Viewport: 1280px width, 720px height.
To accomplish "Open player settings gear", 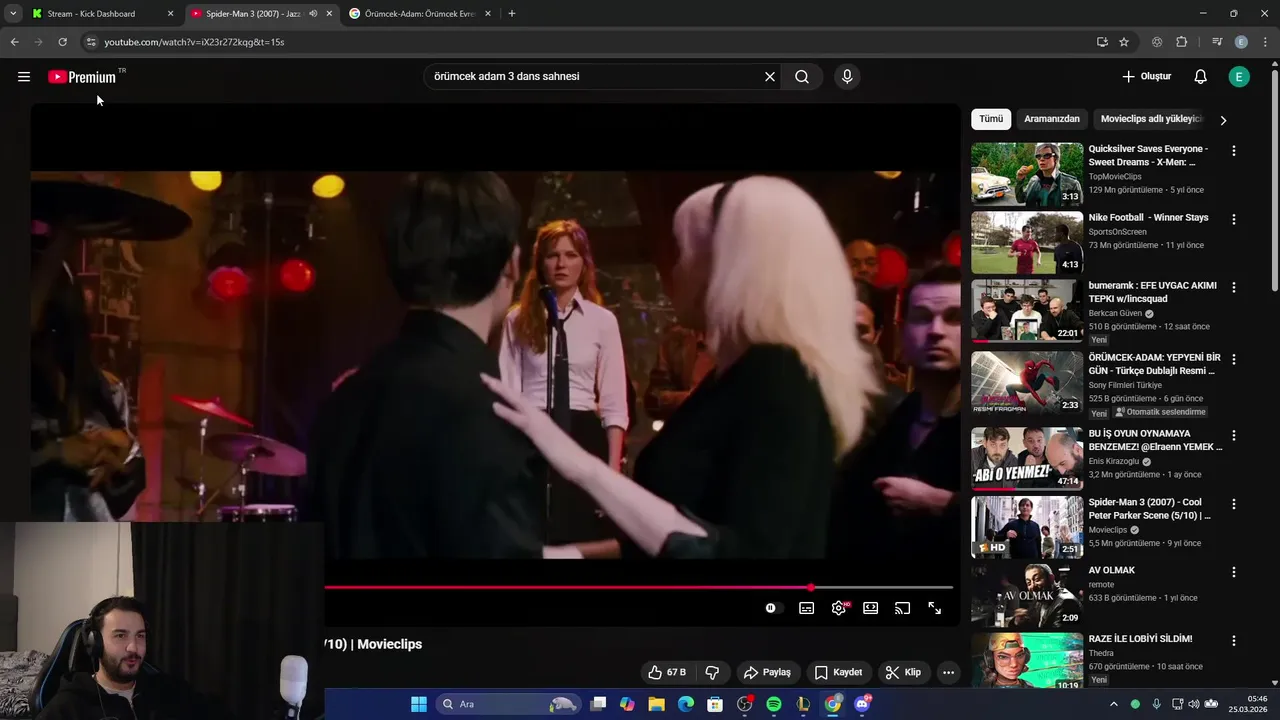I will click(x=839, y=608).
